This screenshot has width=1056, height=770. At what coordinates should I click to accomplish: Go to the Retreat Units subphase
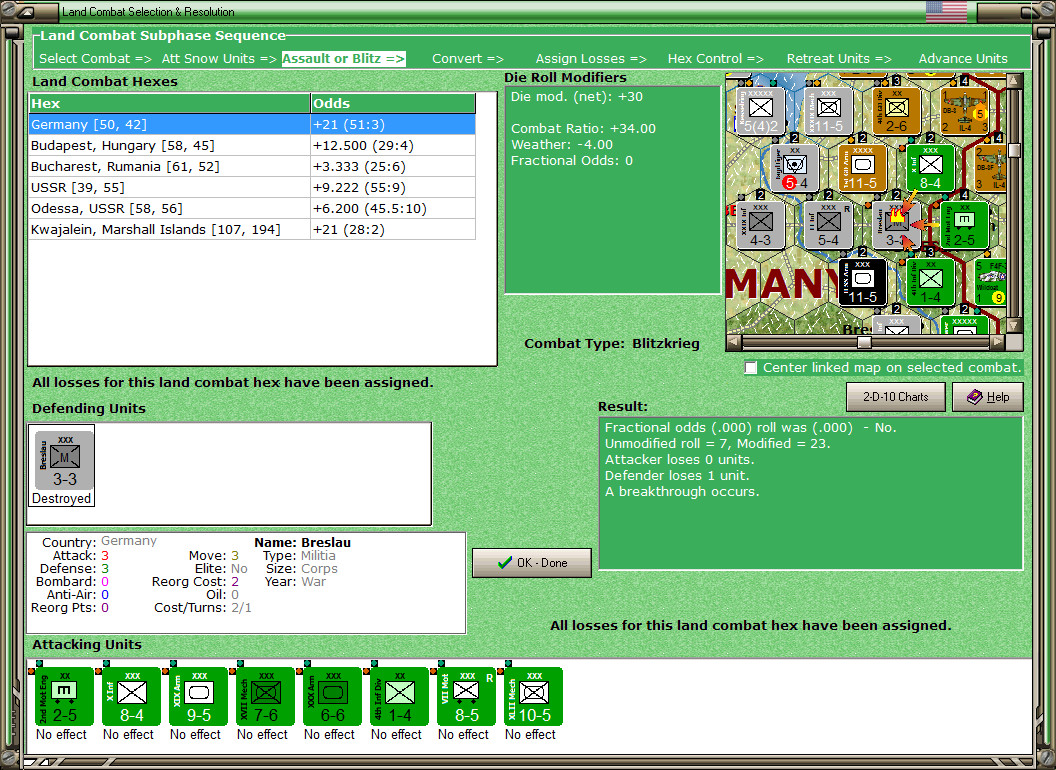(838, 59)
